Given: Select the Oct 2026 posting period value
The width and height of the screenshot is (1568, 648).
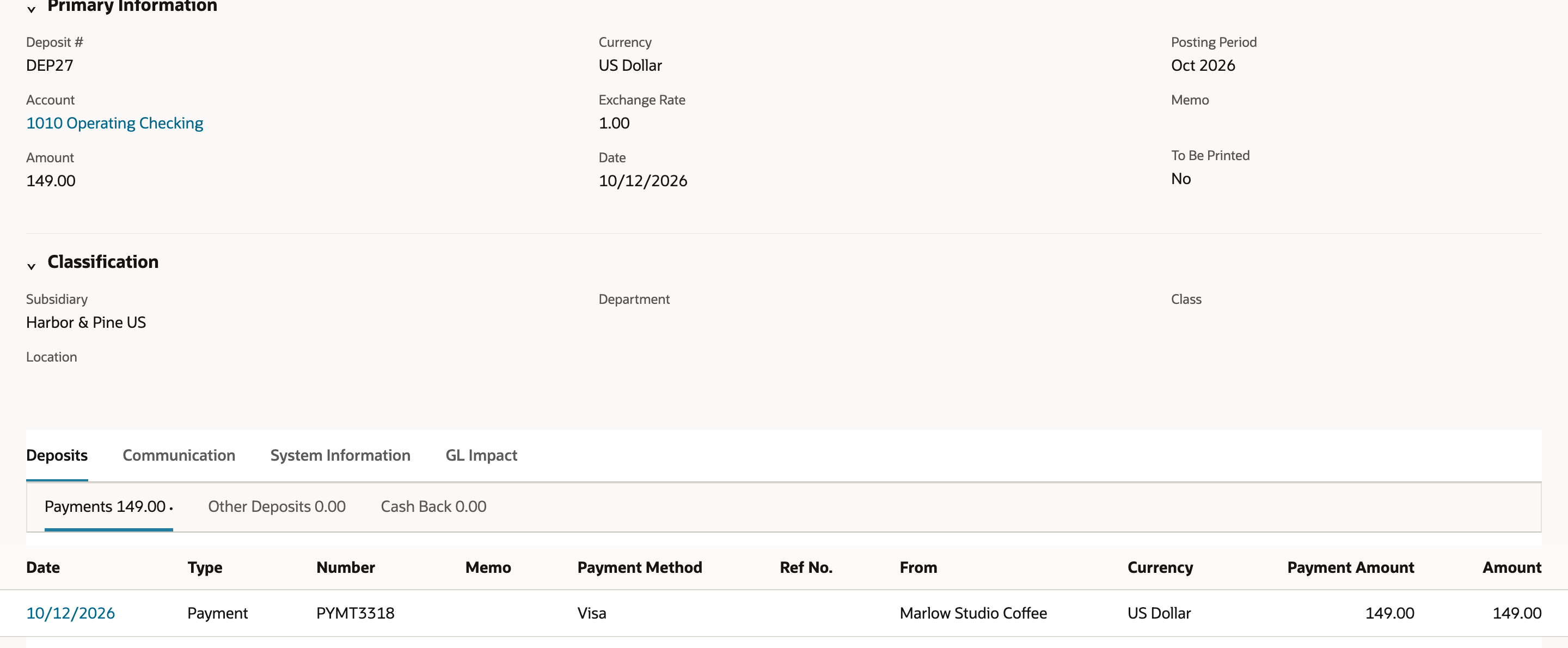Looking at the screenshot, I should click(1203, 65).
